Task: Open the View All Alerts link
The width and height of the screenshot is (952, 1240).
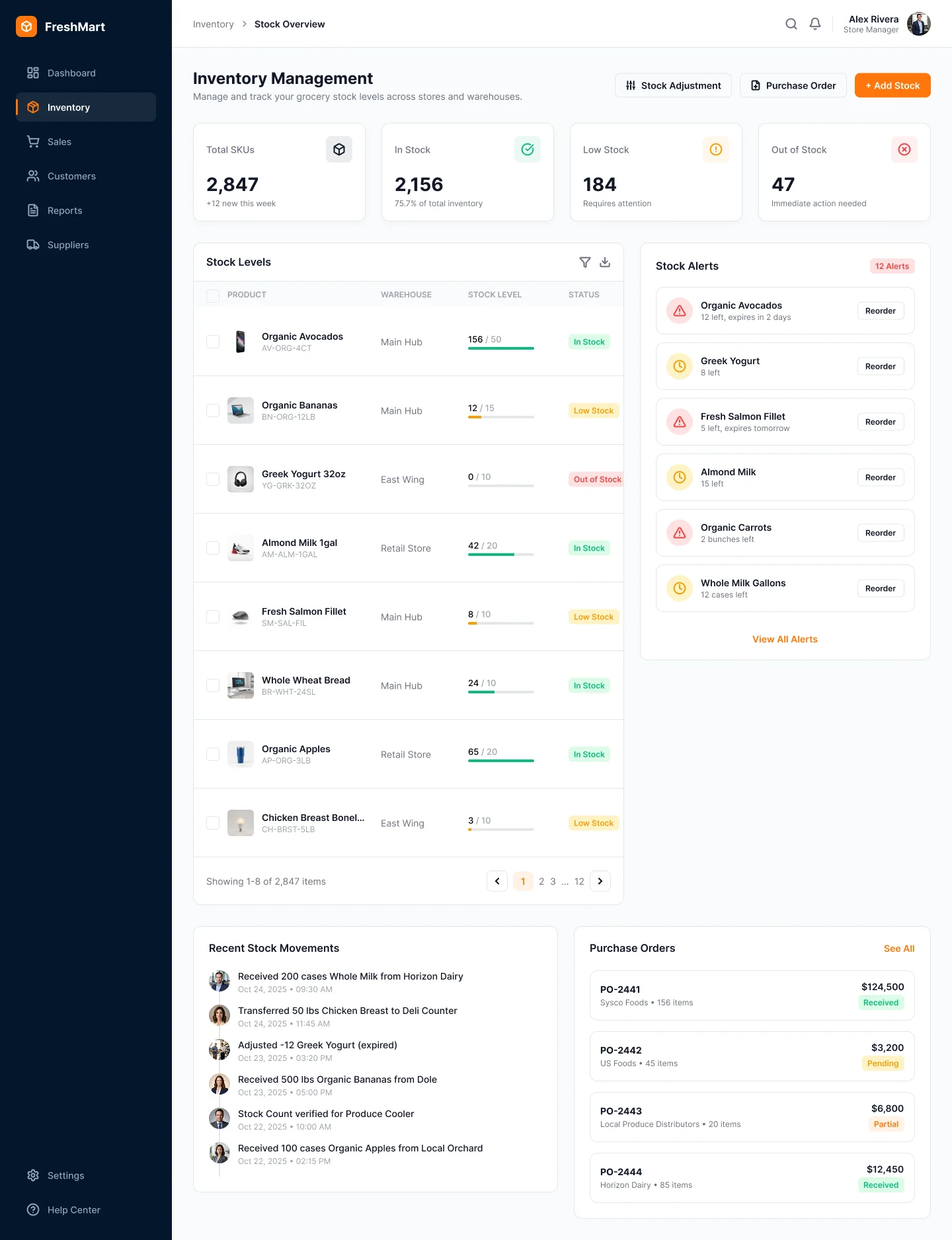Action: pos(785,639)
